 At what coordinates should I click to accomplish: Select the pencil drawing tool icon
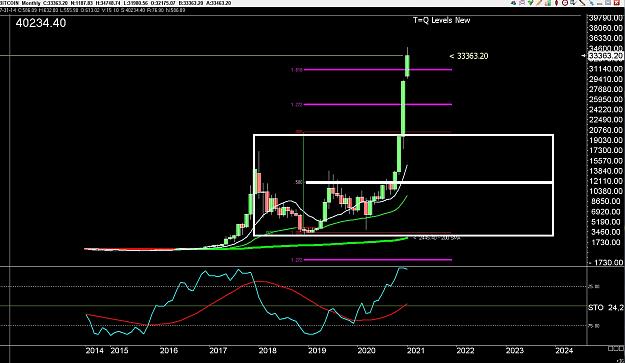click(x=539, y=3)
